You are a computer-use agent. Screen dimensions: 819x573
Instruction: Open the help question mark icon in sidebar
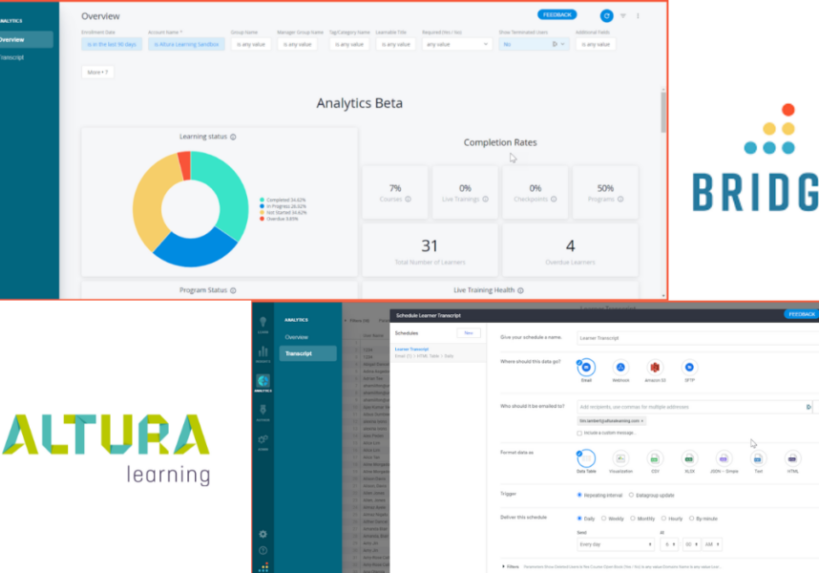point(263,551)
